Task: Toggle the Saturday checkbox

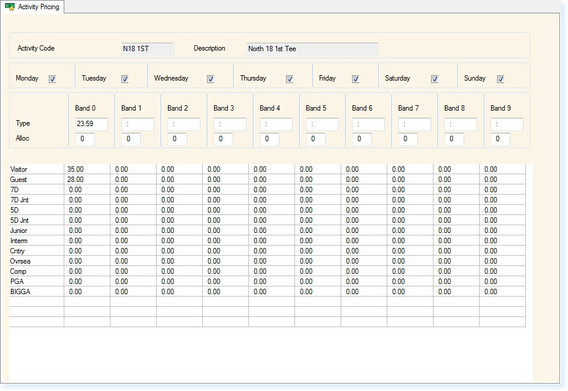Action: point(434,79)
